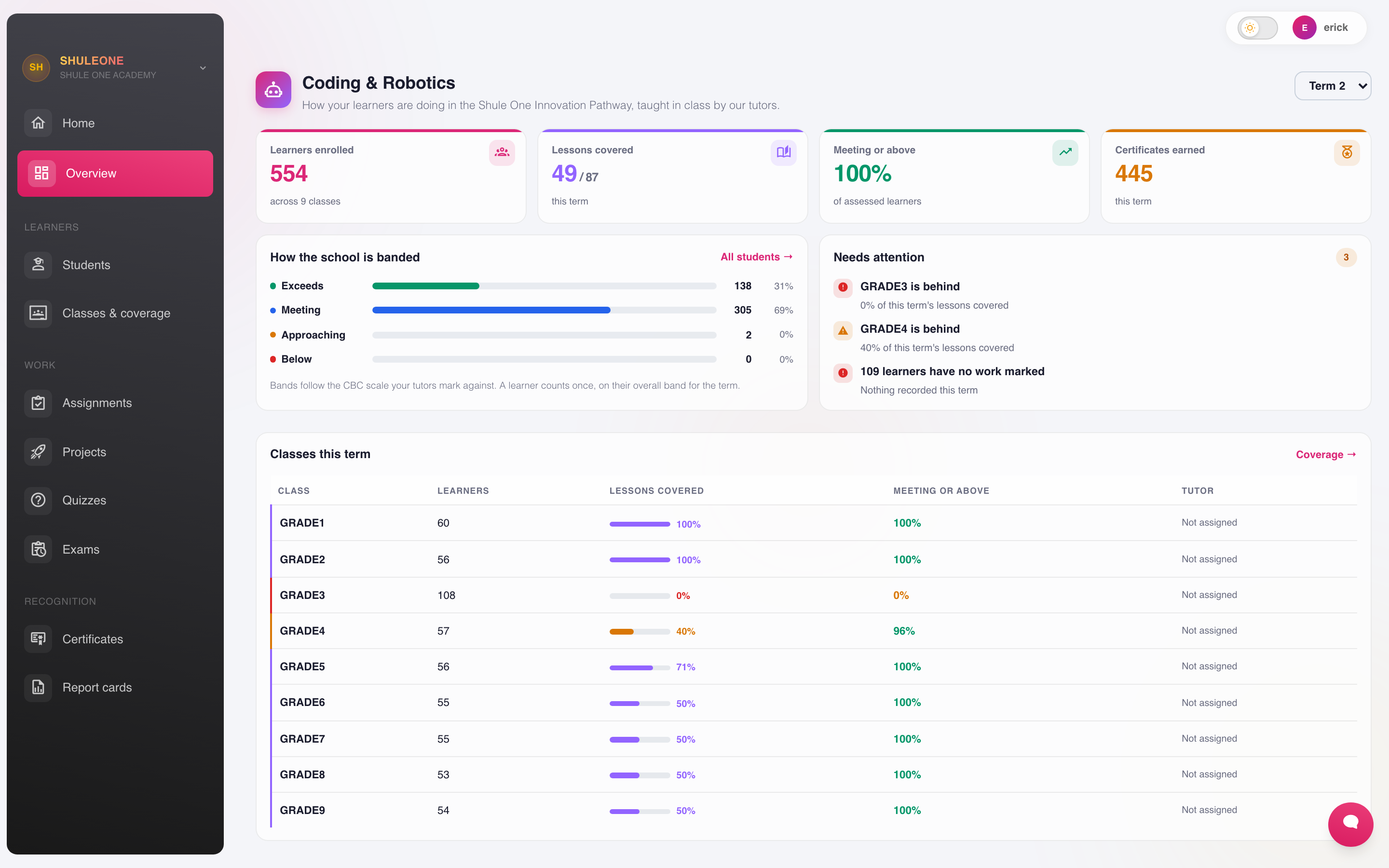1389x868 pixels.
Task: Click the Exams icon in sidebar
Action: [x=38, y=549]
